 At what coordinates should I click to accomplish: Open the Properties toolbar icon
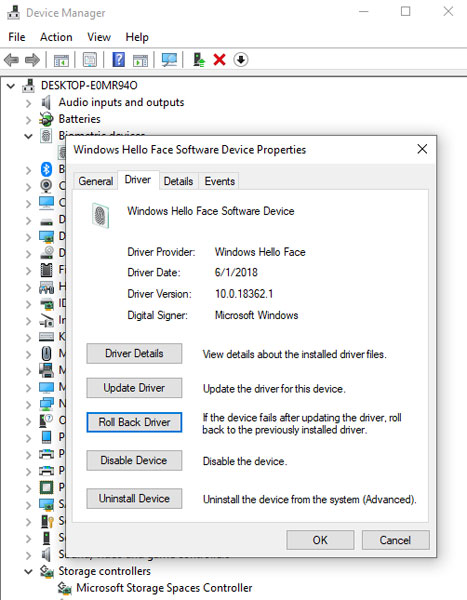point(90,60)
